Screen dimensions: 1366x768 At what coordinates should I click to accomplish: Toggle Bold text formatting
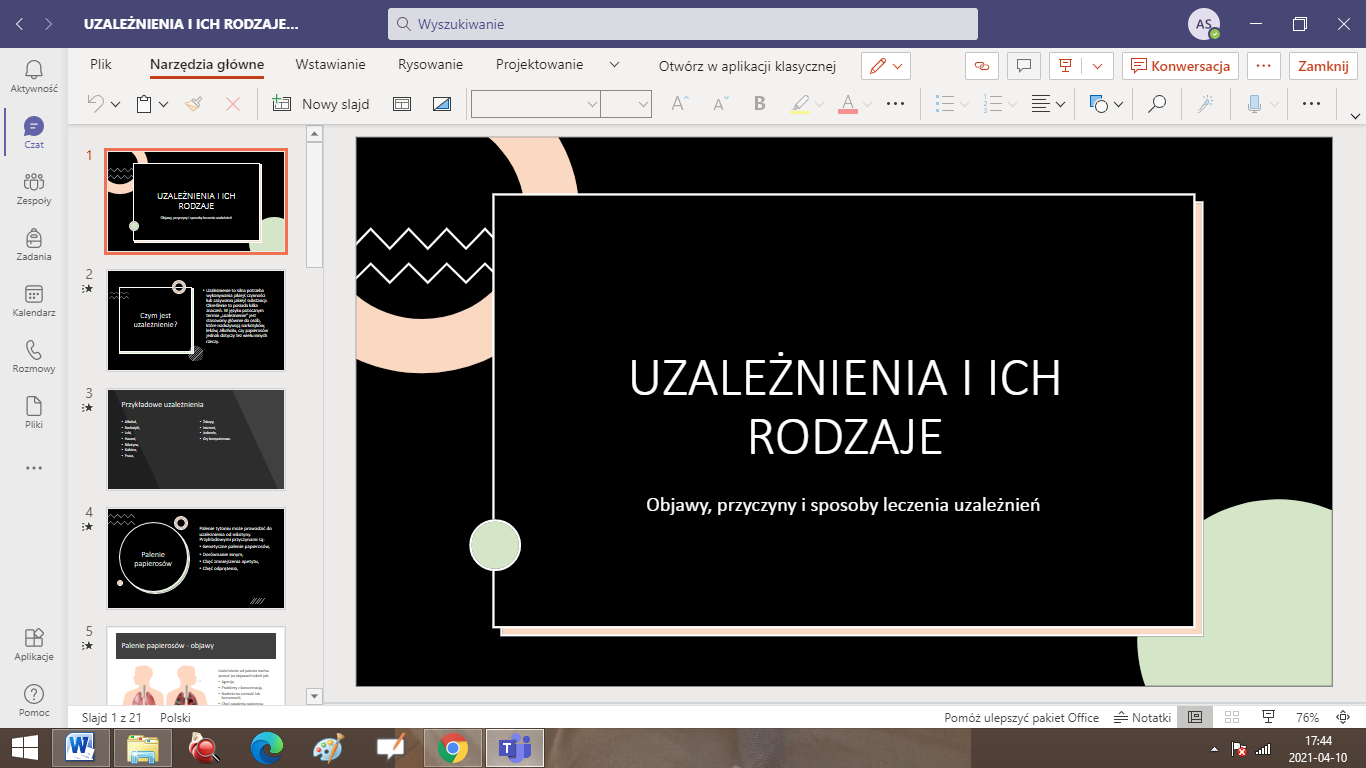(759, 104)
